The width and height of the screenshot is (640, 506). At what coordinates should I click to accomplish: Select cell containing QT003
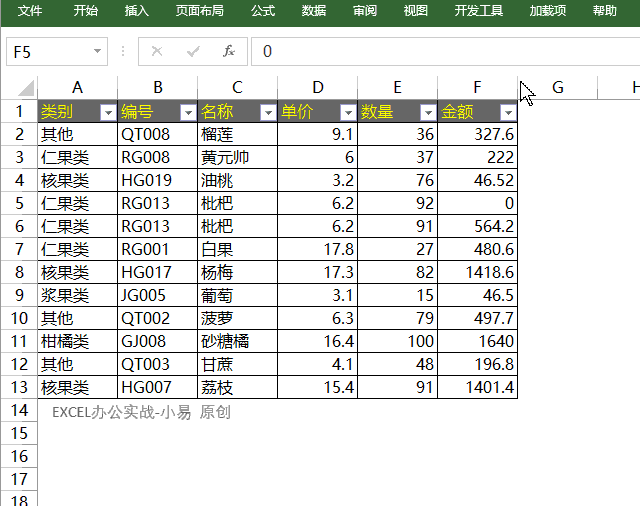(x=158, y=364)
